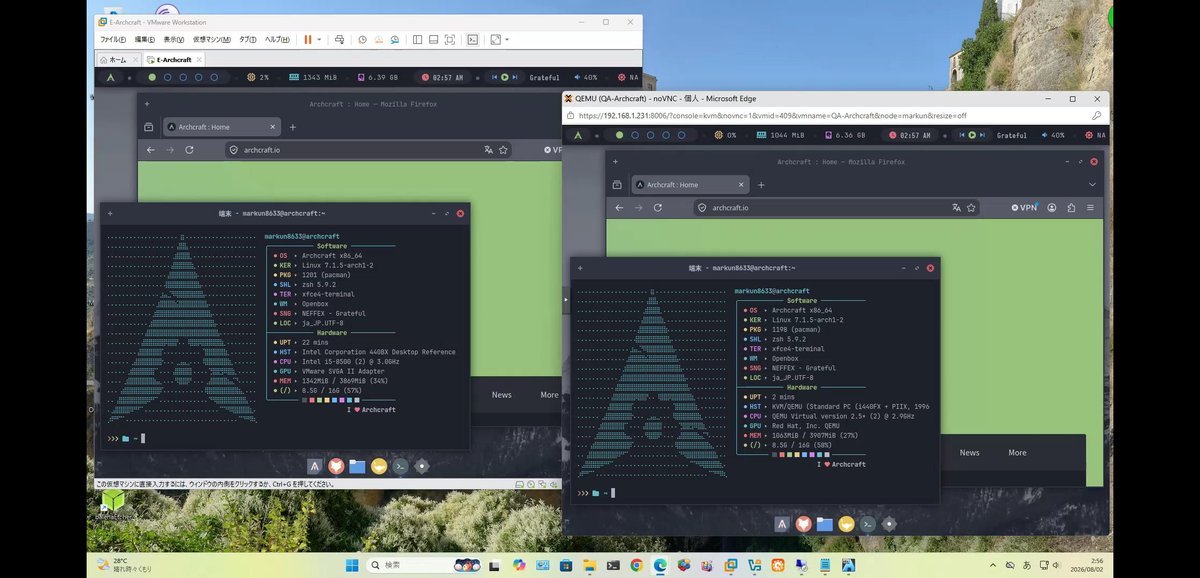Click Archcraft logo in QEMU guest panel
The height and width of the screenshot is (578, 1200).
click(580, 135)
